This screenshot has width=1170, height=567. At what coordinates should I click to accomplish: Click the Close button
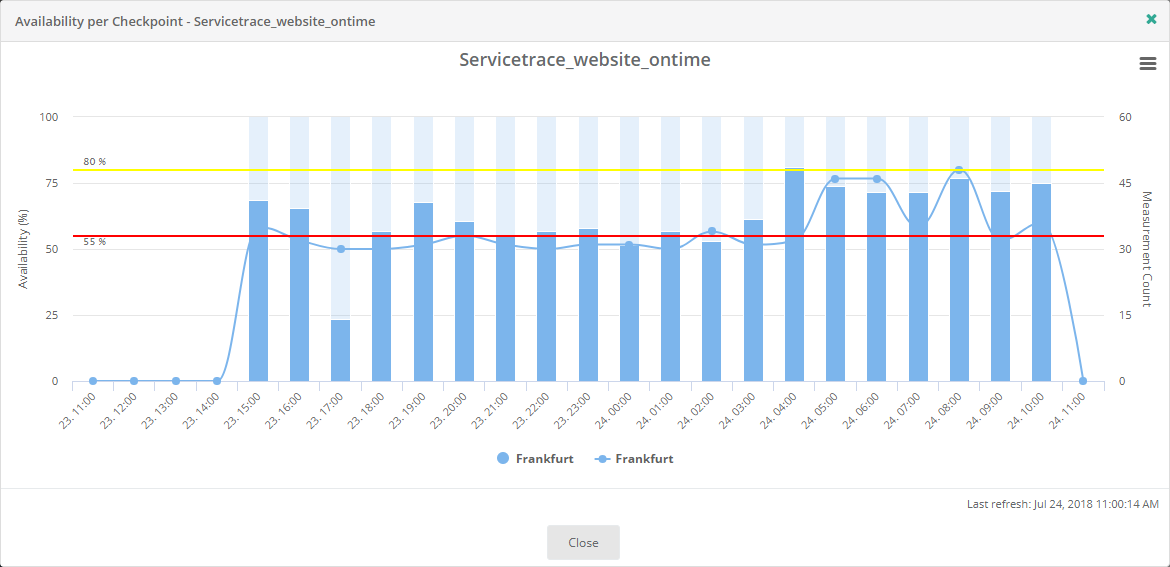[583, 542]
